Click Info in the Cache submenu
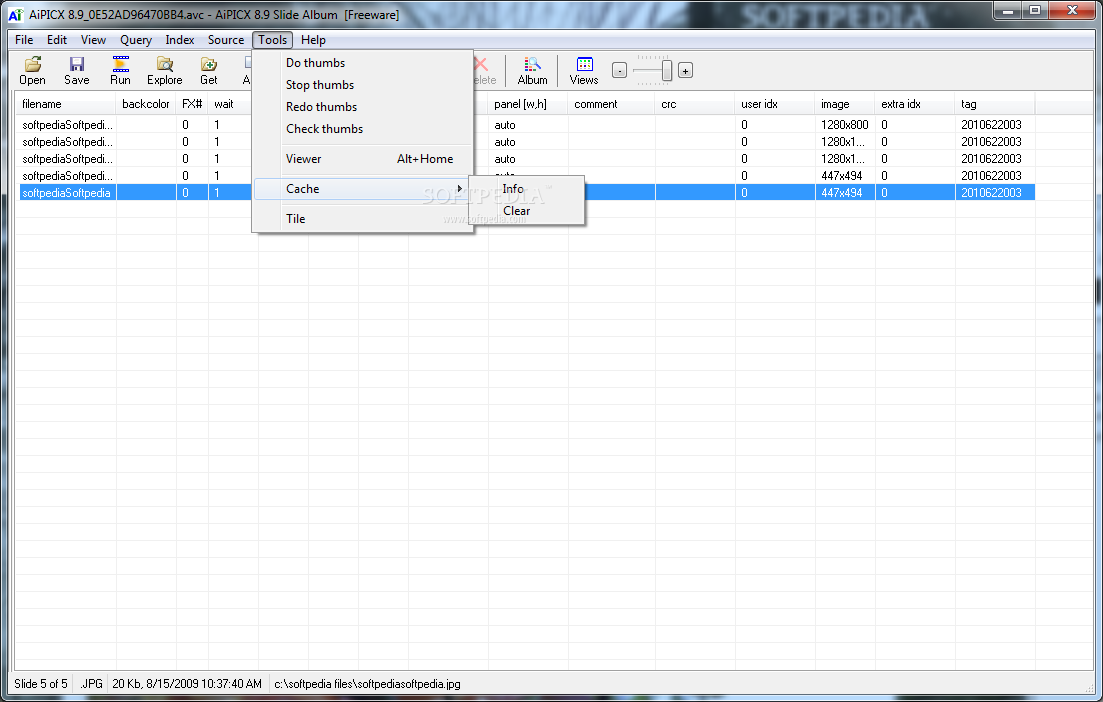Image resolution: width=1103 pixels, height=702 pixels. (526, 189)
